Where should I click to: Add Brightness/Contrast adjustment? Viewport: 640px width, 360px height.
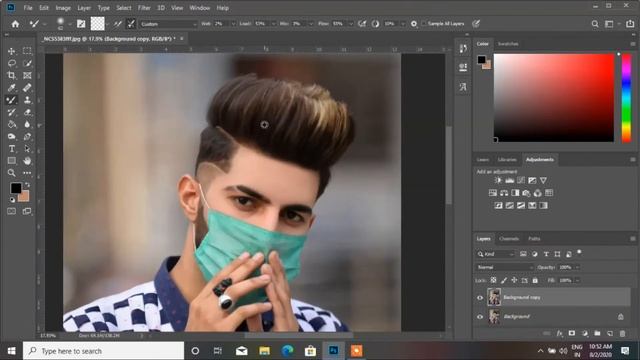click(498, 180)
